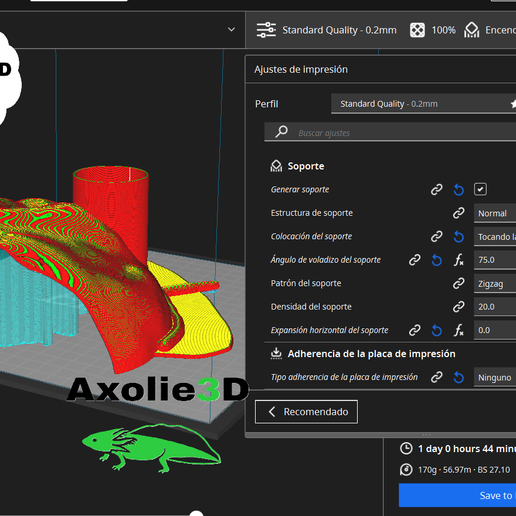Click the infill percentage icon beside 100%
This screenshot has height=516, width=516.
417,30
